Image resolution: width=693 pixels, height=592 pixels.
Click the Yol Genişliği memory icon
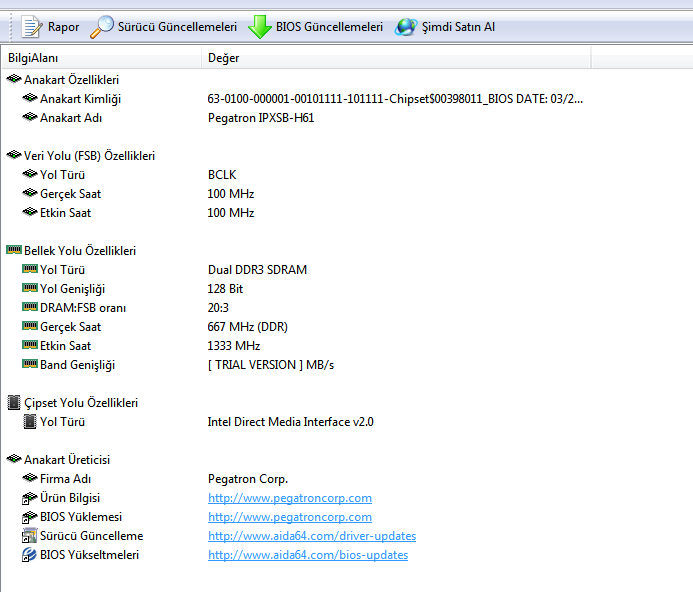30,288
